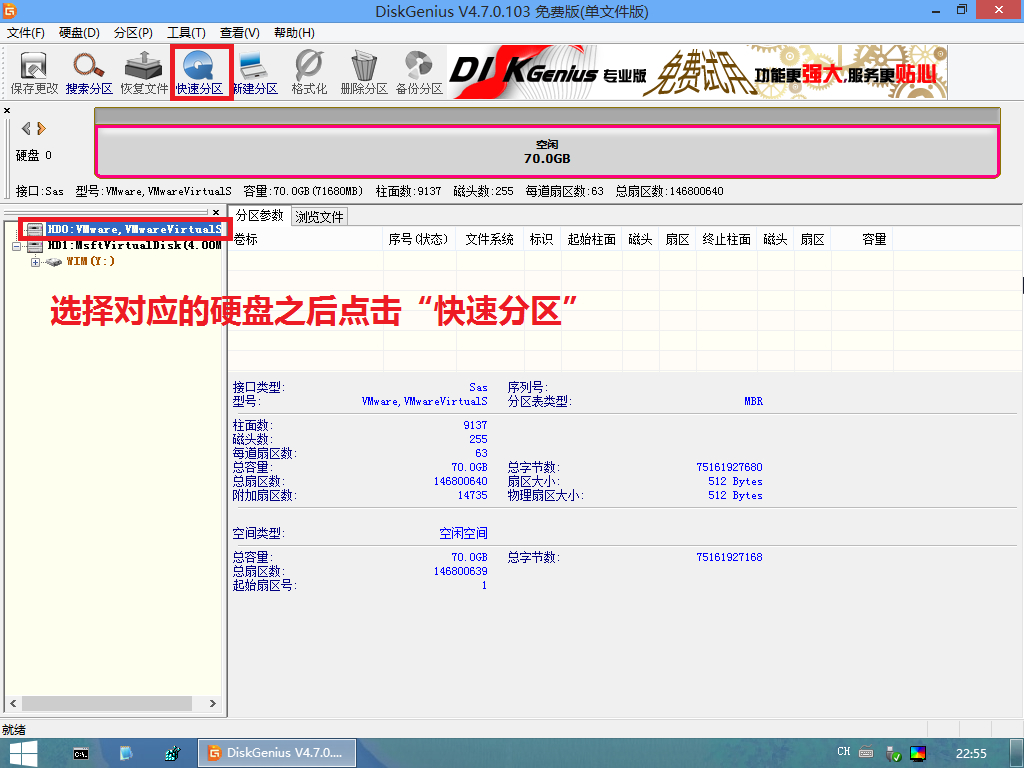The height and width of the screenshot is (768, 1024).
Task: Click the Recover Files (恢复文件) icon
Action: pos(144,72)
